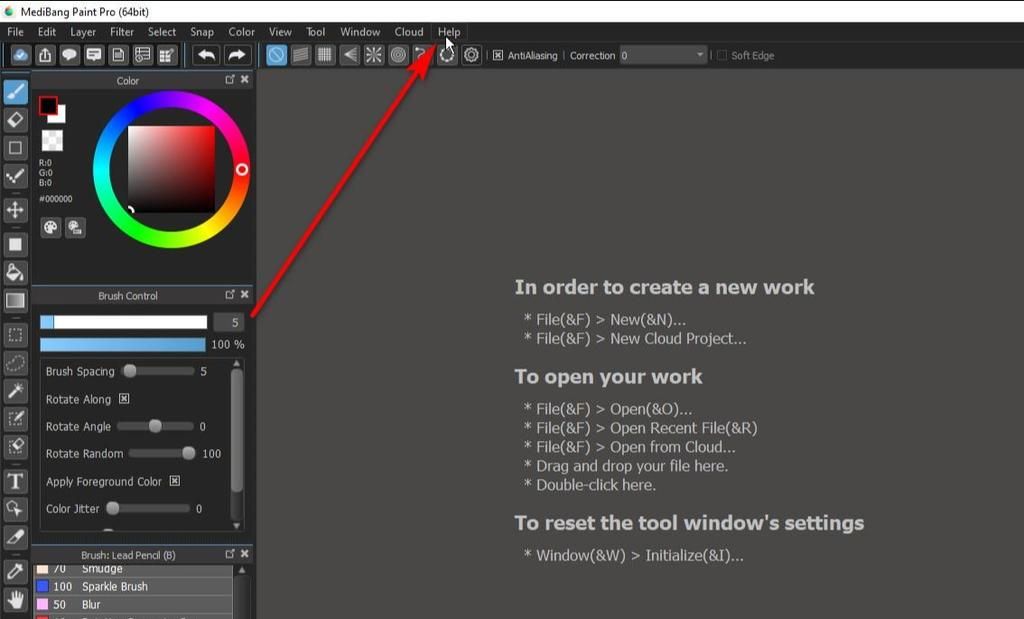This screenshot has height=619, width=1024.
Task: Toggle the Soft Edge checkbox
Action: click(x=722, y=56)
